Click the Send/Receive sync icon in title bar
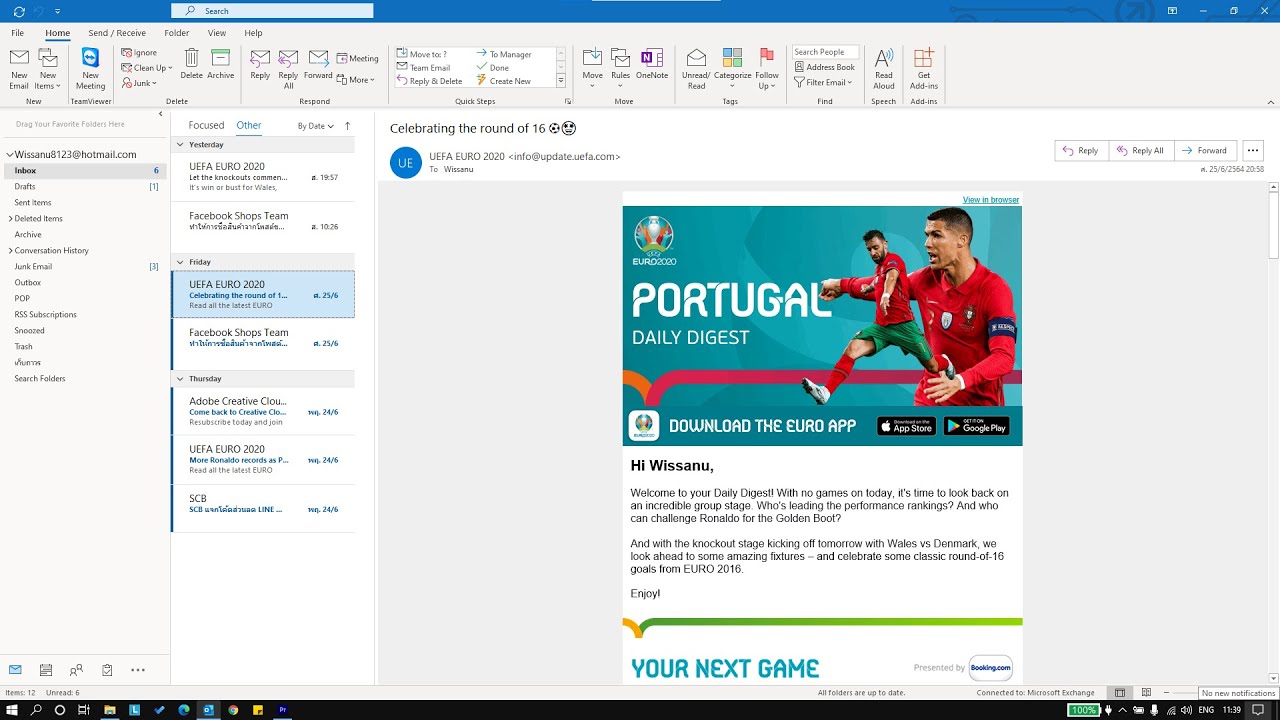The image size is (1280, 720). click(x=19, y=11)
